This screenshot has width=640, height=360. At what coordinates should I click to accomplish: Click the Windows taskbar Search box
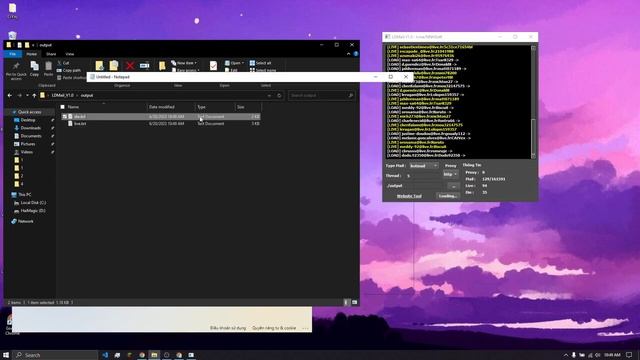point(55,355)
